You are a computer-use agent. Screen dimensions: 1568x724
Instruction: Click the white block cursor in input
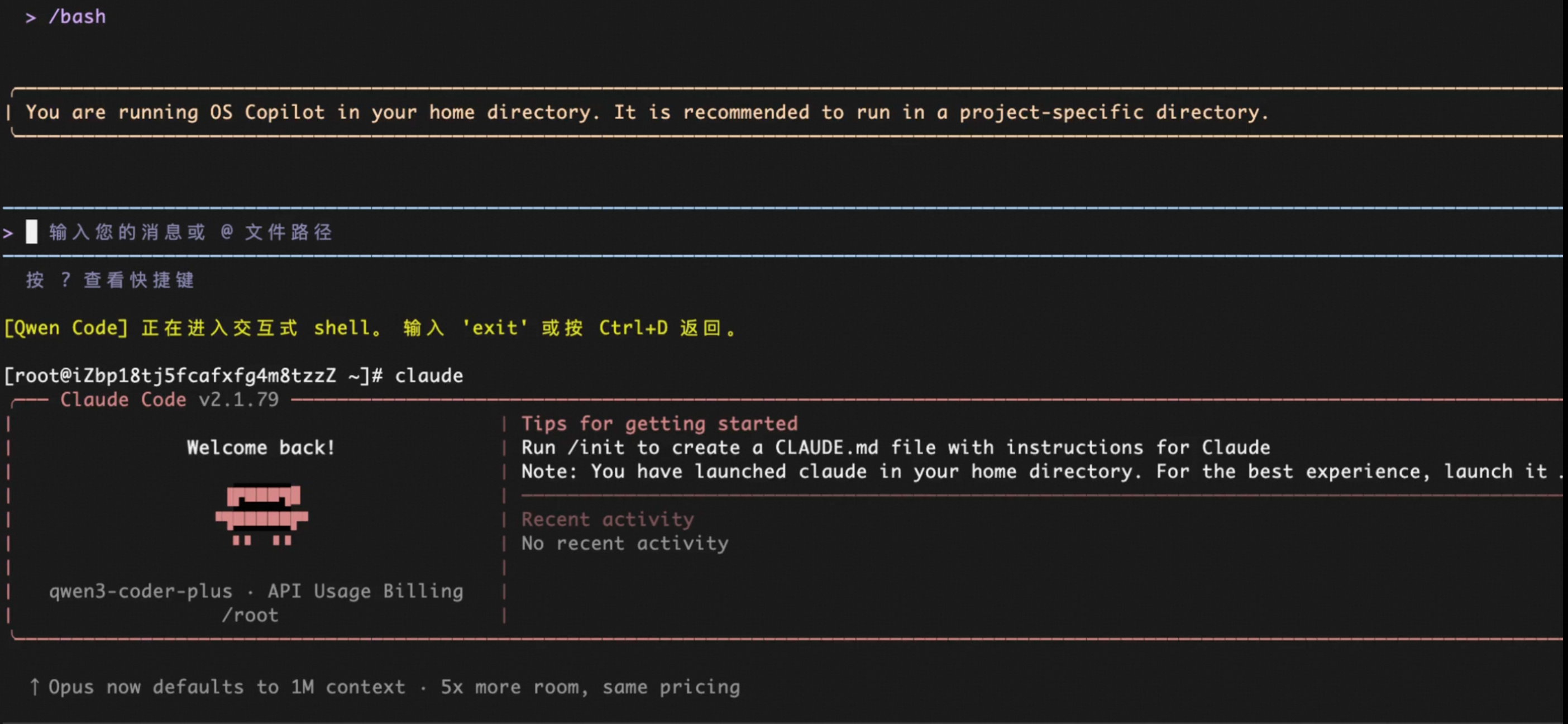[32, 232]
